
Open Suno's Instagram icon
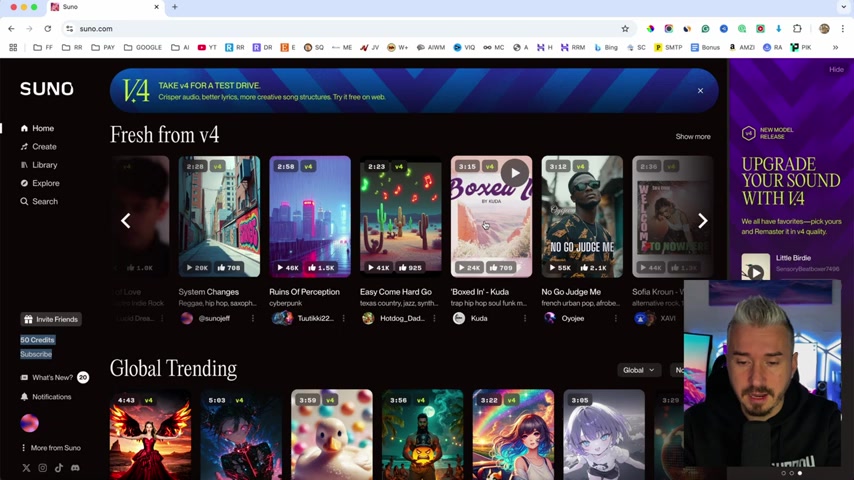click(42, 468)
